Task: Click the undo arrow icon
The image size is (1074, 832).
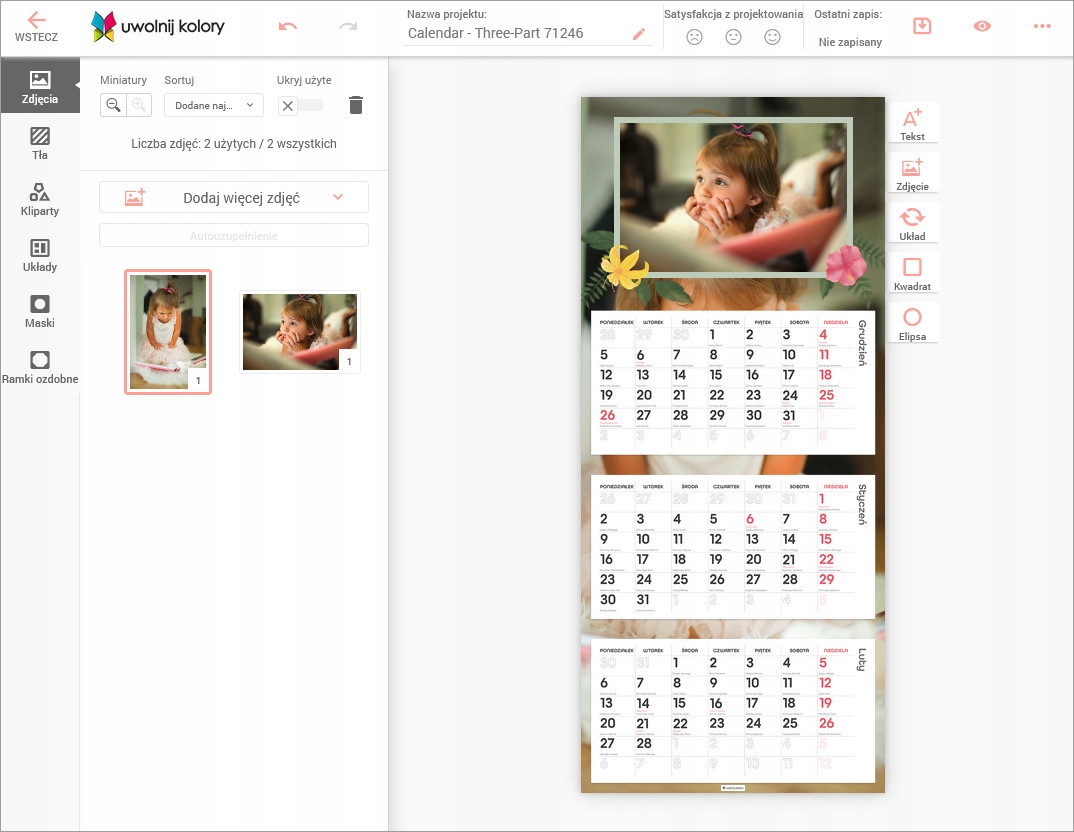Action: pos(288,26)
